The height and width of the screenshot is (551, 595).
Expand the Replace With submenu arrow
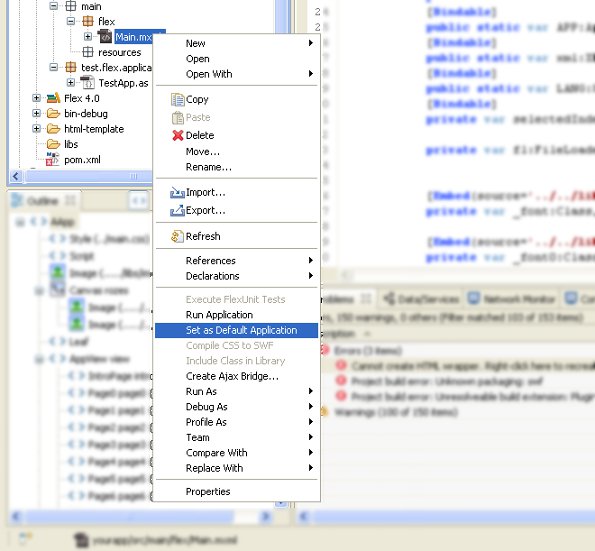coord(311,468)
